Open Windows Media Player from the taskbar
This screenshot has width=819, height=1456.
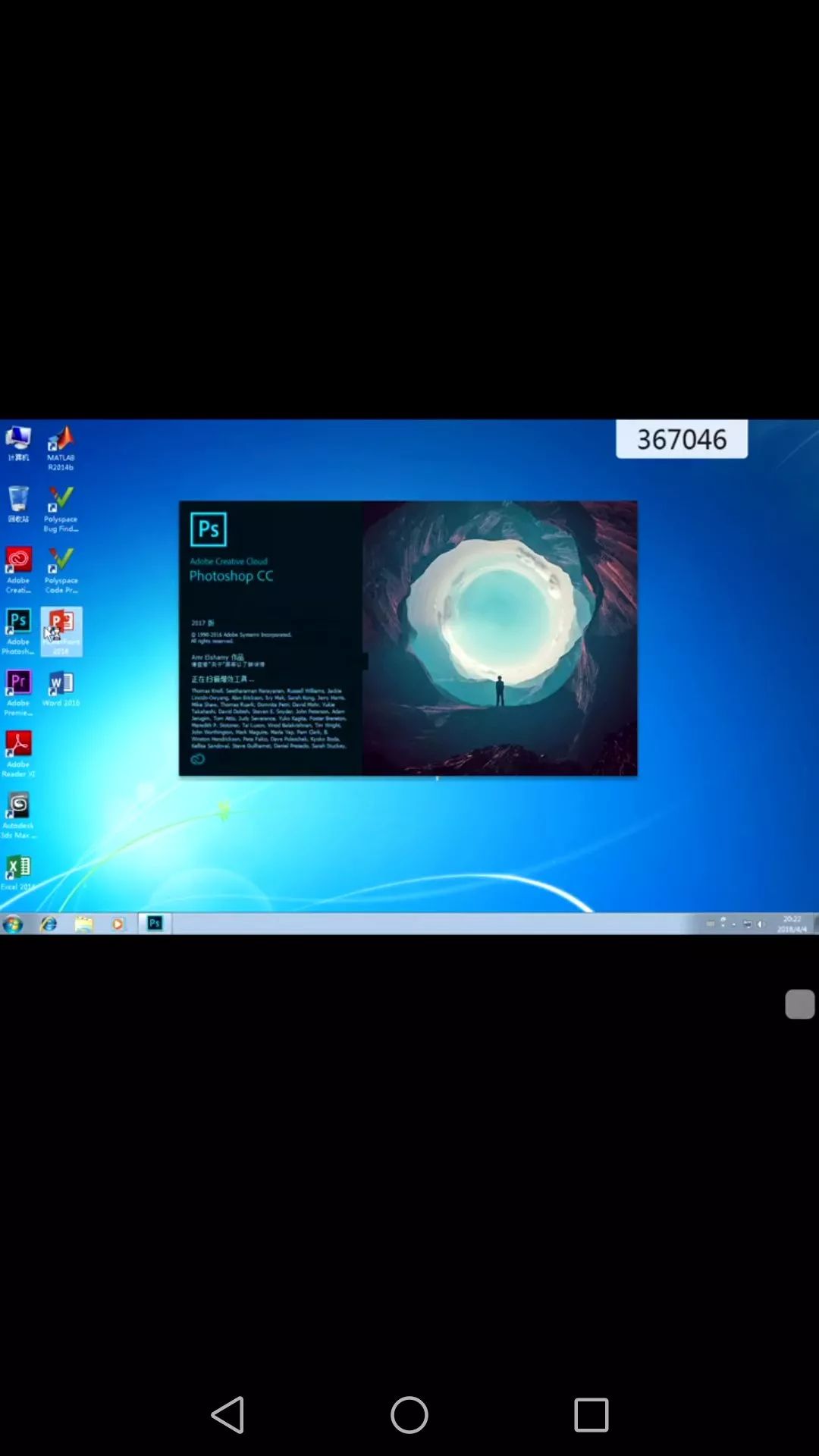(118, 924)
